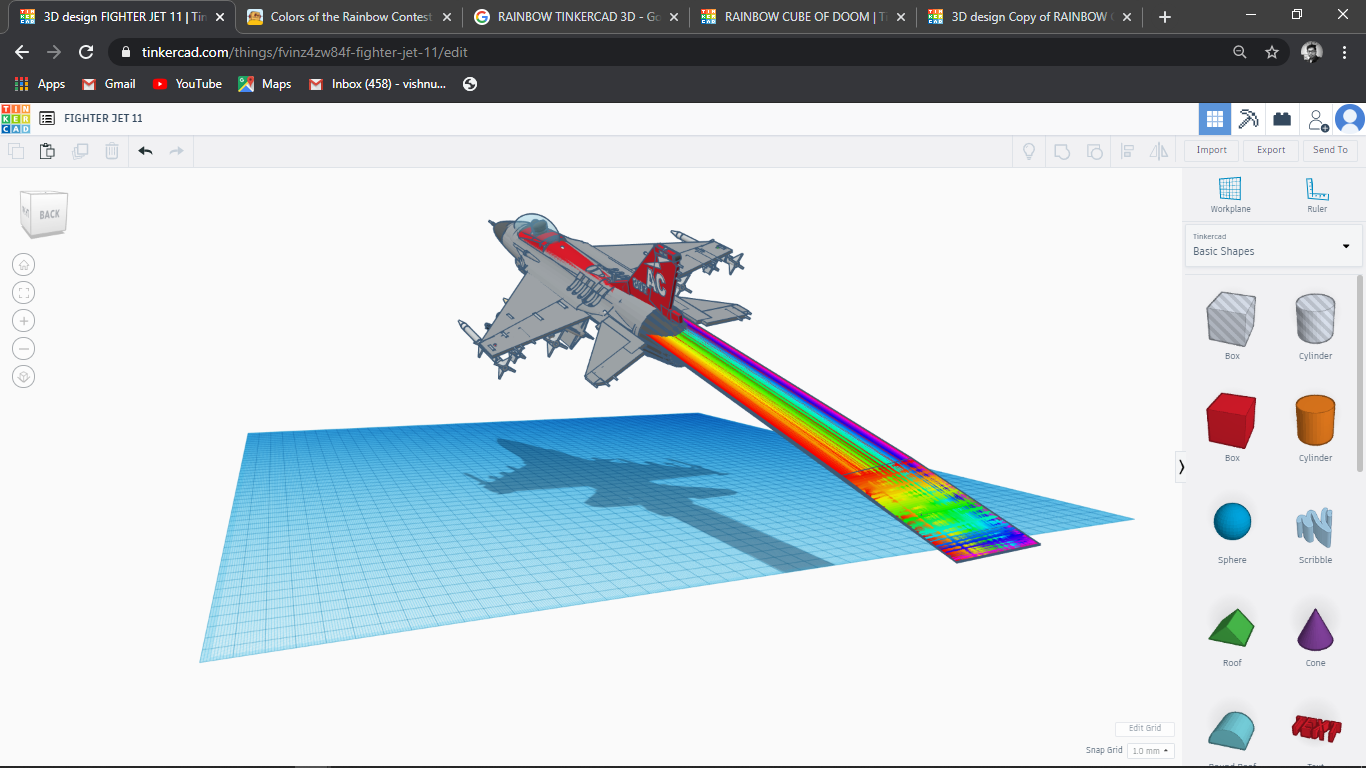Switch to orthographic view icon
The height and width of the screenshot is (768, 1366).
[24, 376]
